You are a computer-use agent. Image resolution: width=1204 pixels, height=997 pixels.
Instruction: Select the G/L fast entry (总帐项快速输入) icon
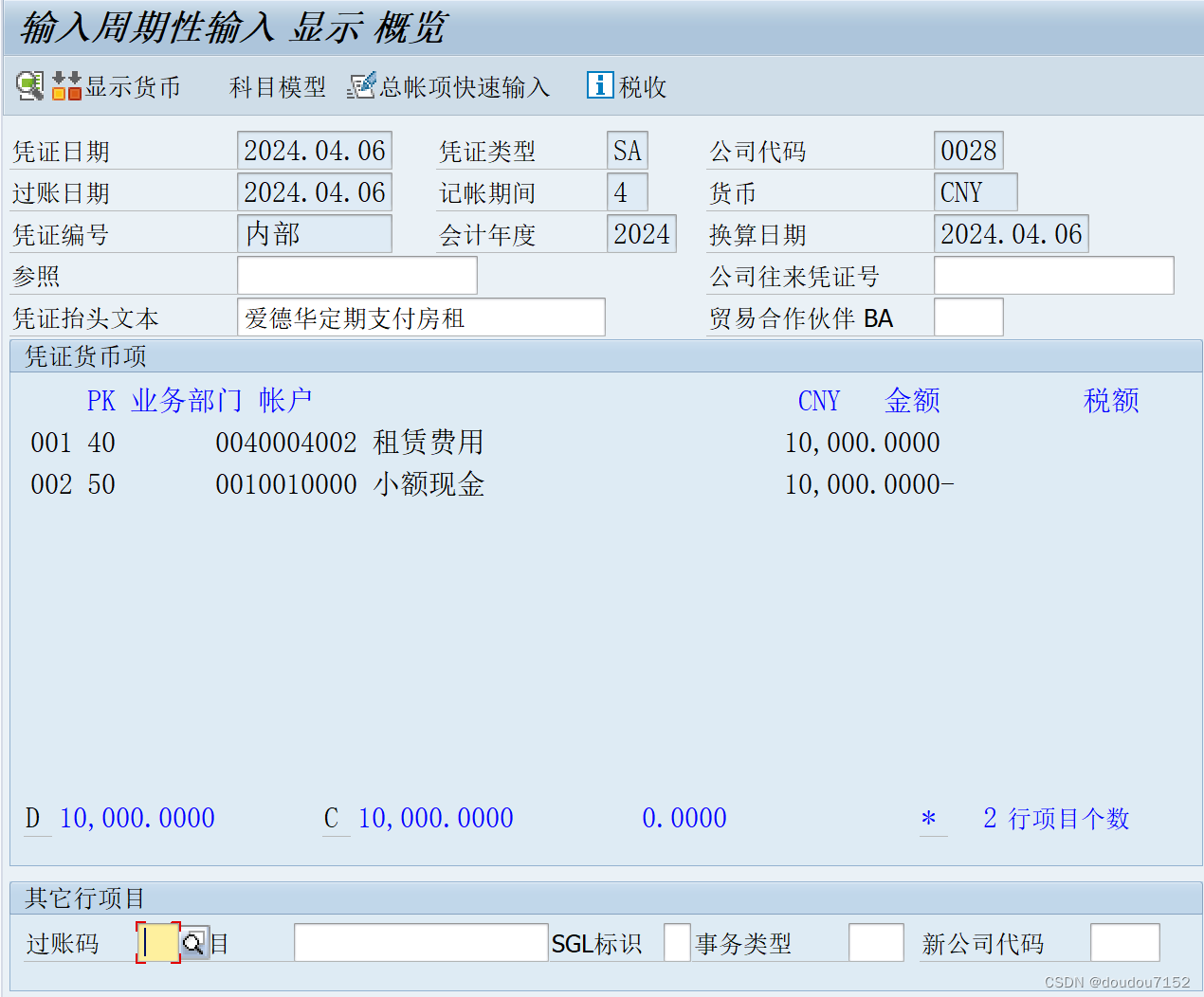[x=363, y=85]
